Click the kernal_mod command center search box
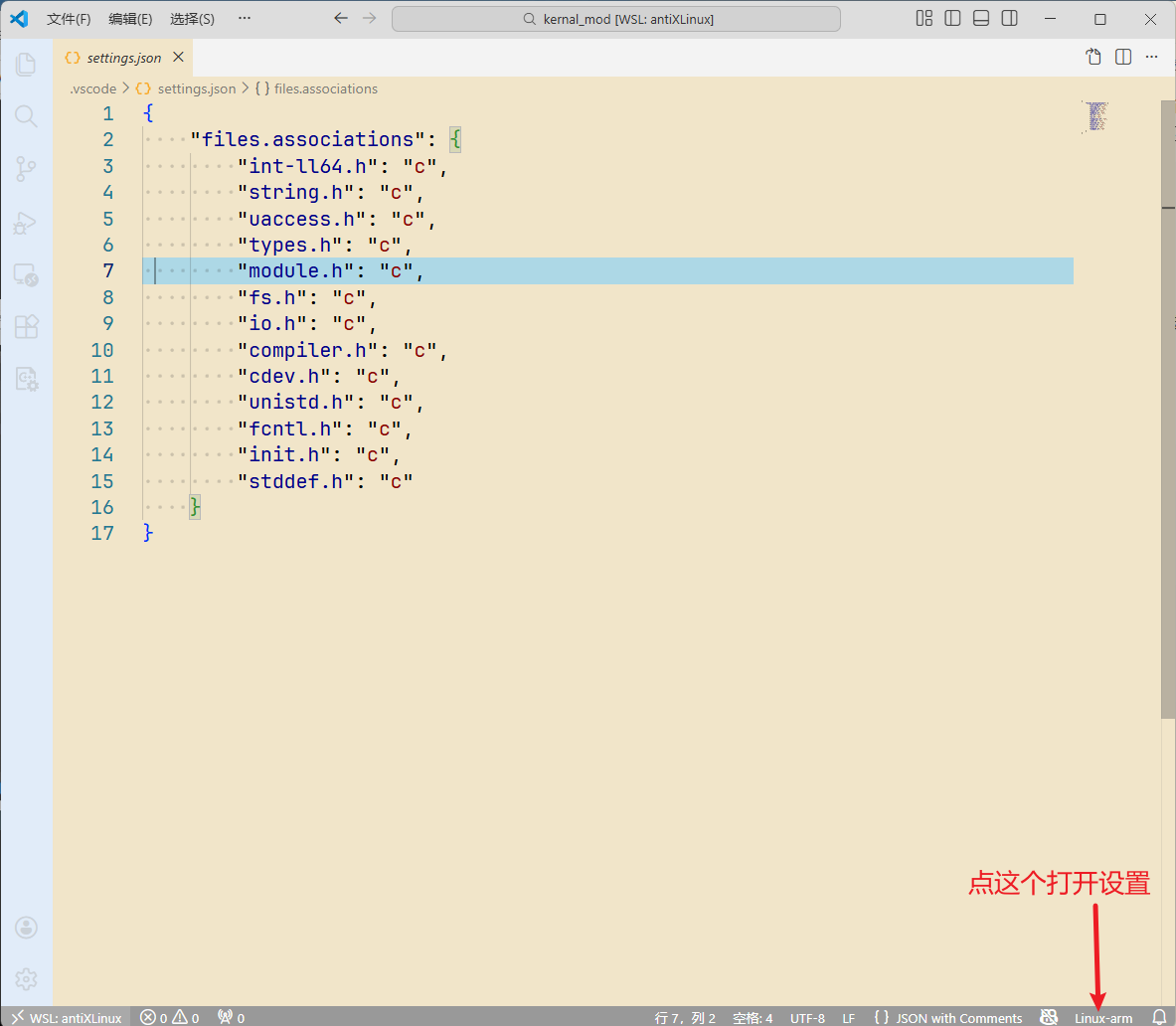Viewport: 1176px width, 1026px height. [616, 19]
